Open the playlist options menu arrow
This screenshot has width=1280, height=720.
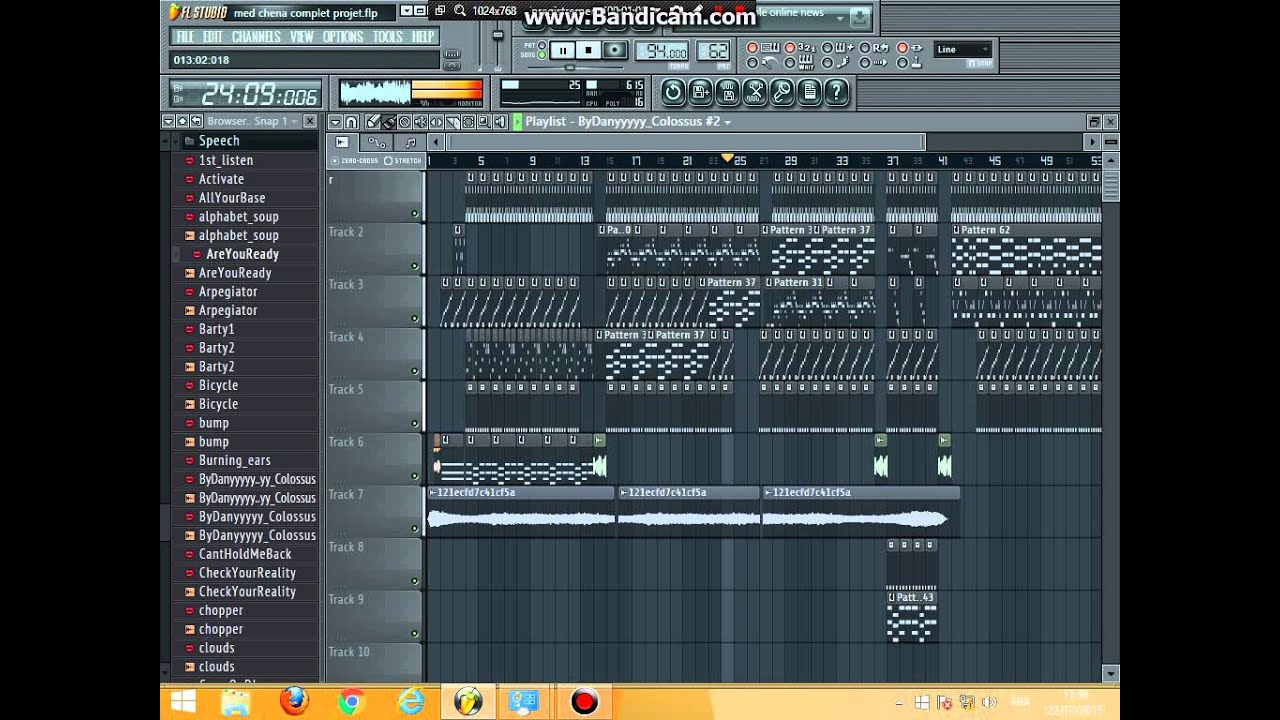pyautogui.click(x=334, y=121)
